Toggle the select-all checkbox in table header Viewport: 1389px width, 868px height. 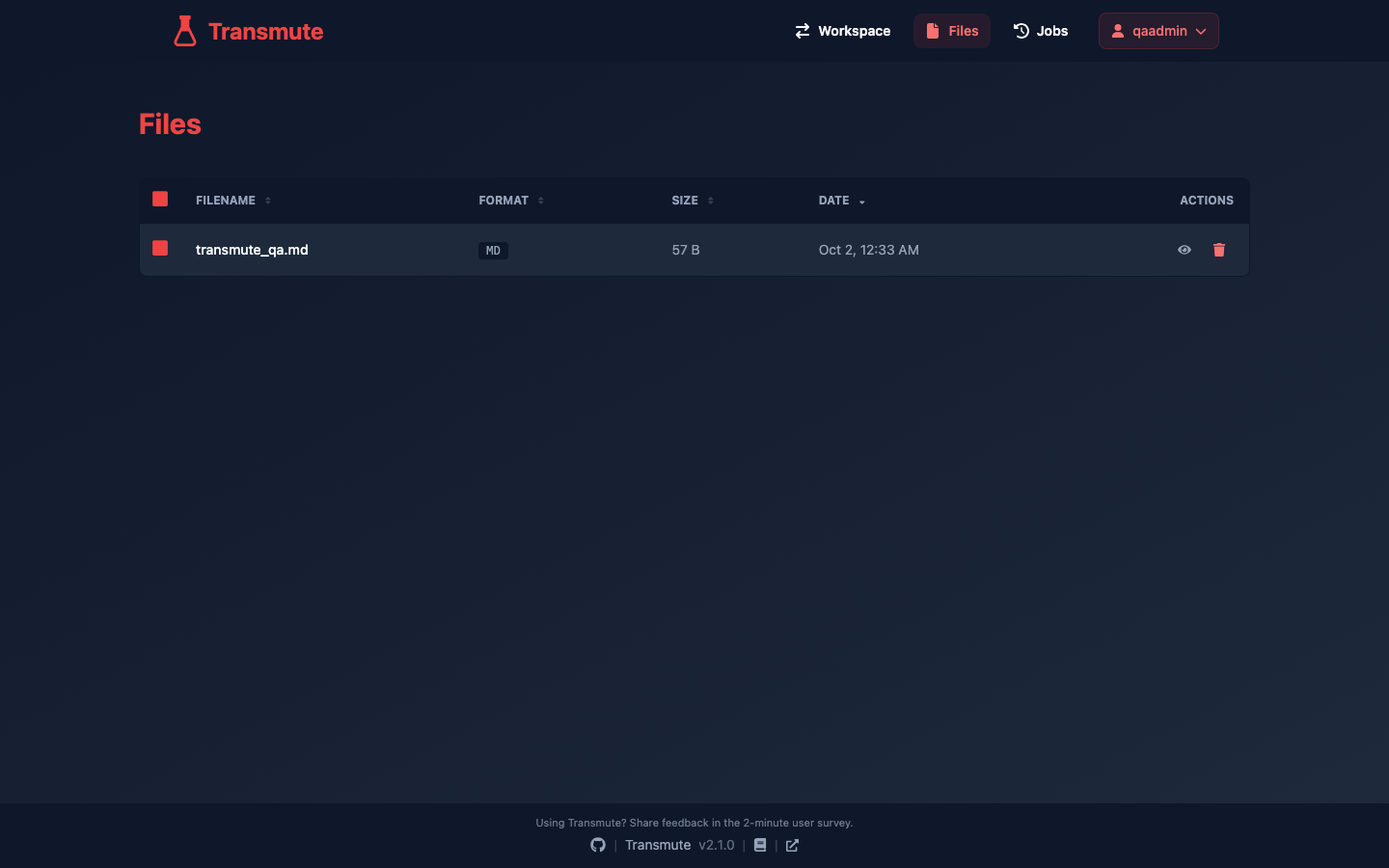pyautogui.click(x=160, y=199)
